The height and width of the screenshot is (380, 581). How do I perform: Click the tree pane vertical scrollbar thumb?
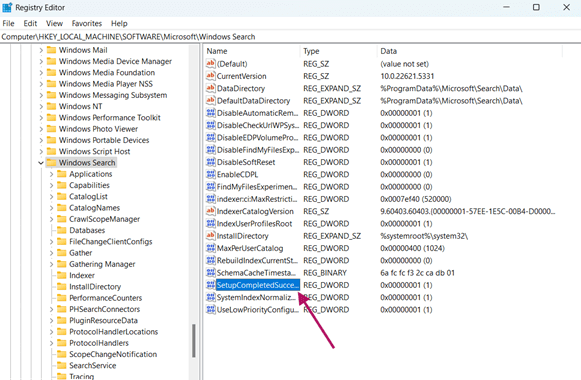(x=193, y=341)
